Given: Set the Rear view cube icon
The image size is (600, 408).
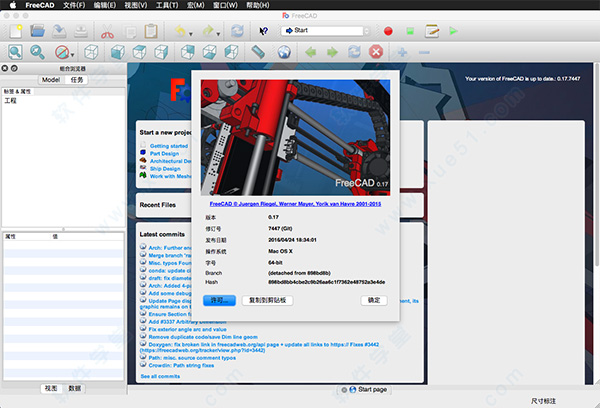Looking at the screenshot, I should (x=188, y=52).
